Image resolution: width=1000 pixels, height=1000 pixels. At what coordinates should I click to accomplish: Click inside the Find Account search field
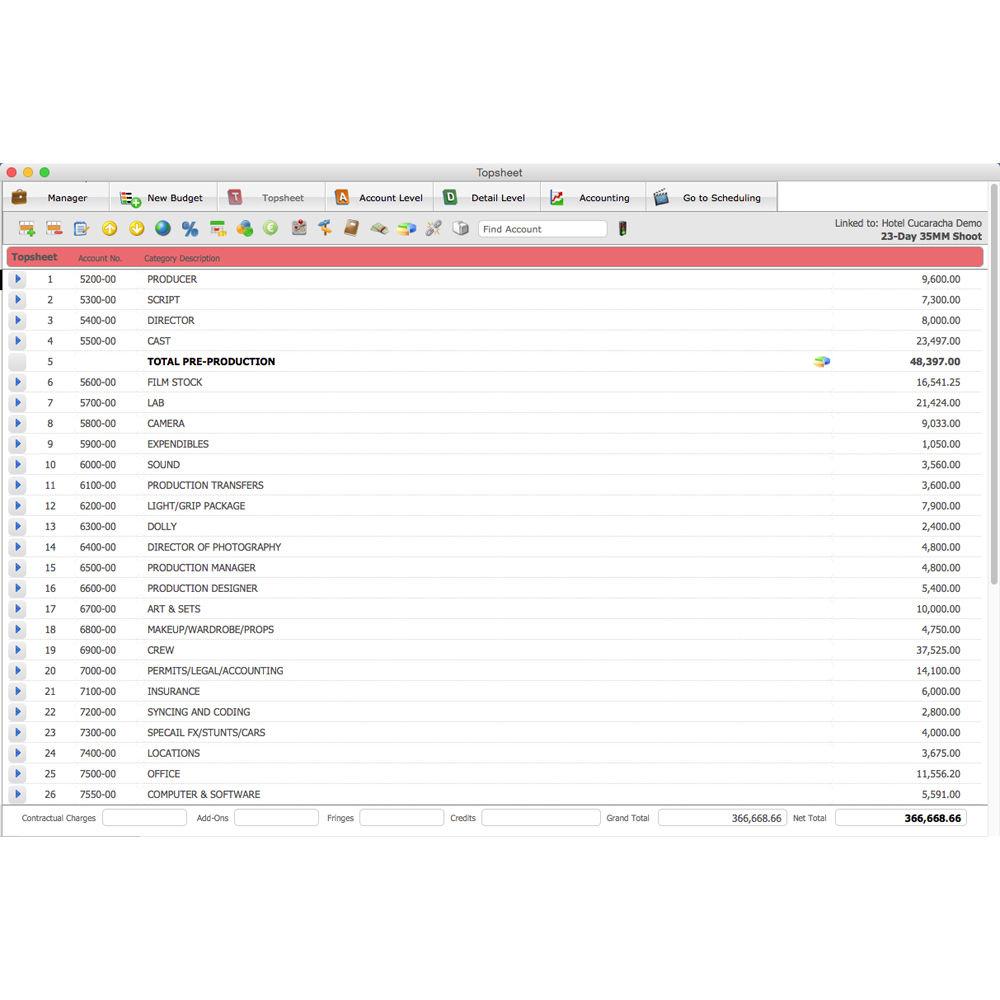click(543, 228)
